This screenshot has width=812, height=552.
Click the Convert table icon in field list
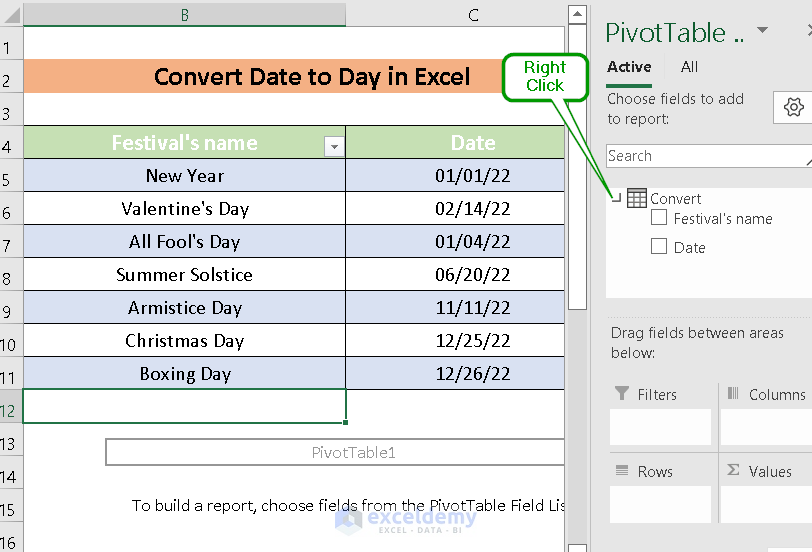(637, 199)
